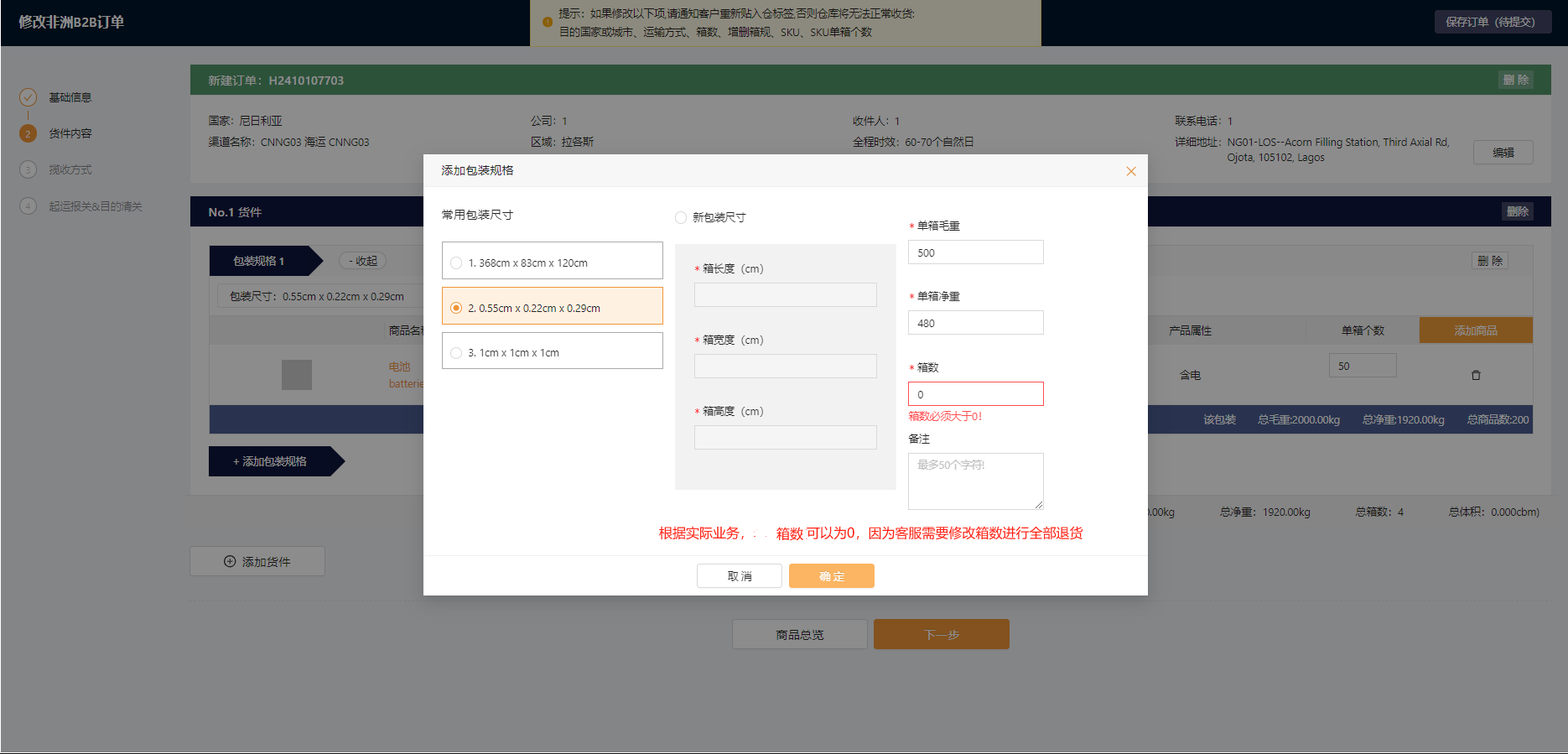Select the 1cm x 1cm x 1cm size option
Image resolution: width=1568 pixels, height=754 pixels.
[456, 352]
